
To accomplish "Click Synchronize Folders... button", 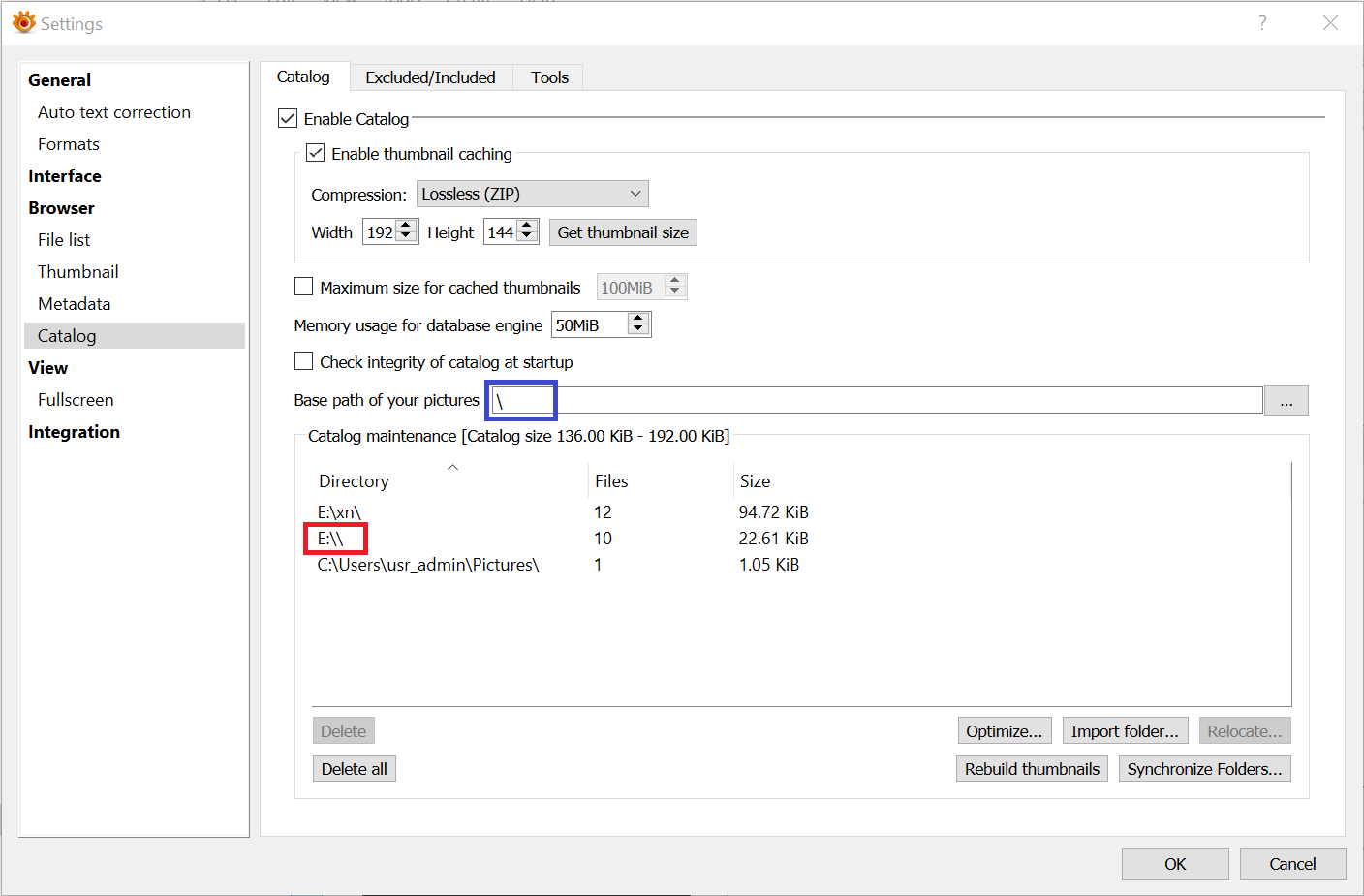I will pos(1204,769).
